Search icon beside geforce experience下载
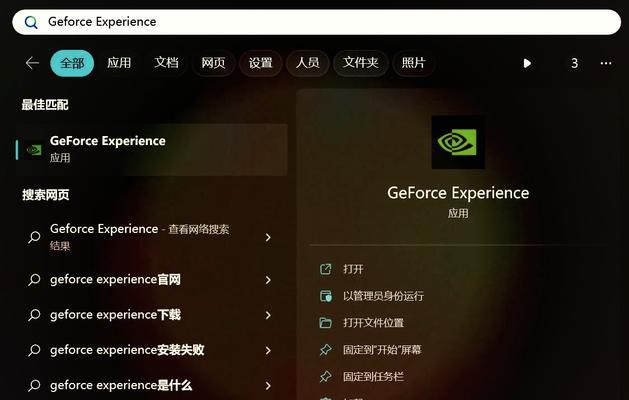Image resolution: width=629 pixels, height=400 pixels. click(x=34, y=315)
